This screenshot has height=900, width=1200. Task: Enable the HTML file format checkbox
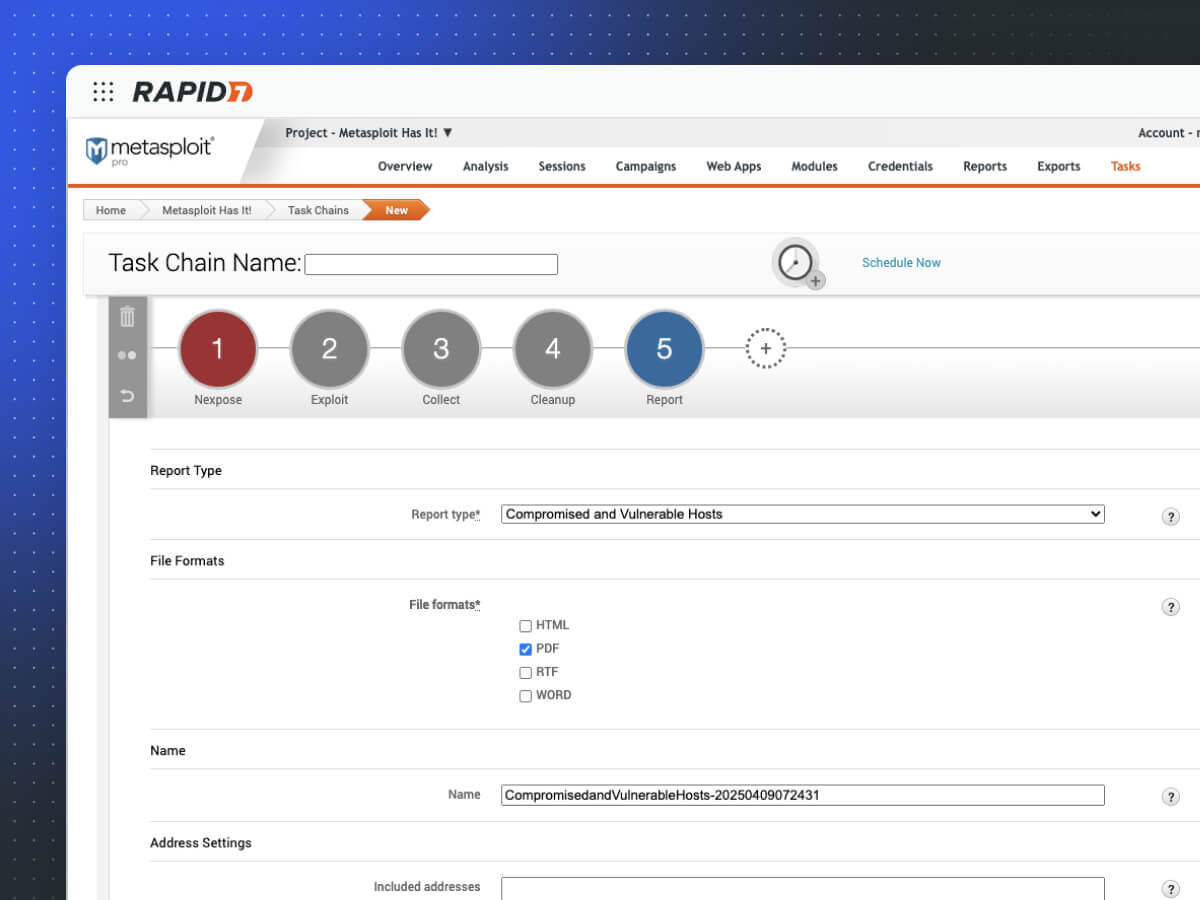[x=525, y=626]
